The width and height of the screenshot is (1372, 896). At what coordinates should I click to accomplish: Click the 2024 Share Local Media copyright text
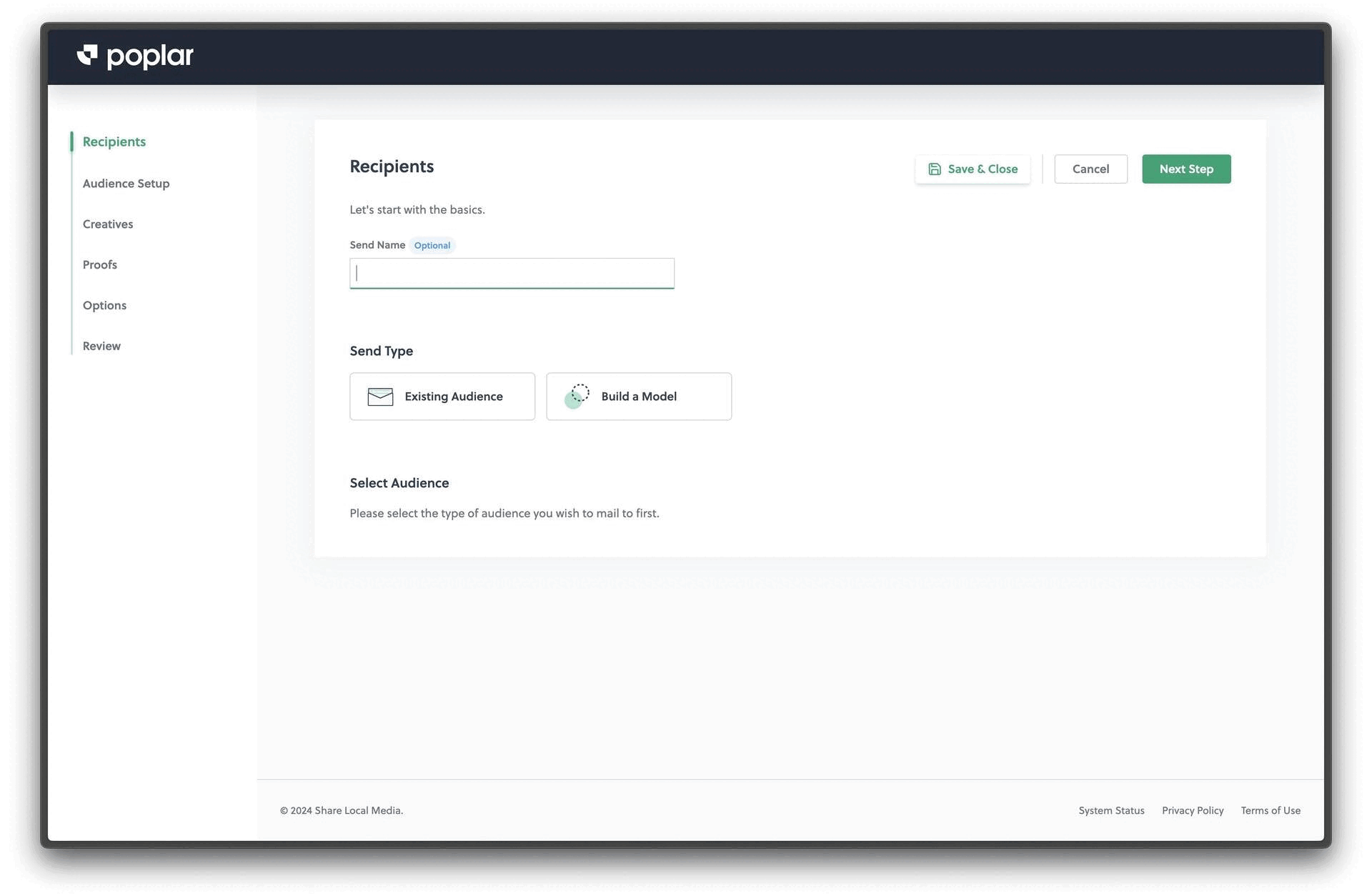(342, 811)
